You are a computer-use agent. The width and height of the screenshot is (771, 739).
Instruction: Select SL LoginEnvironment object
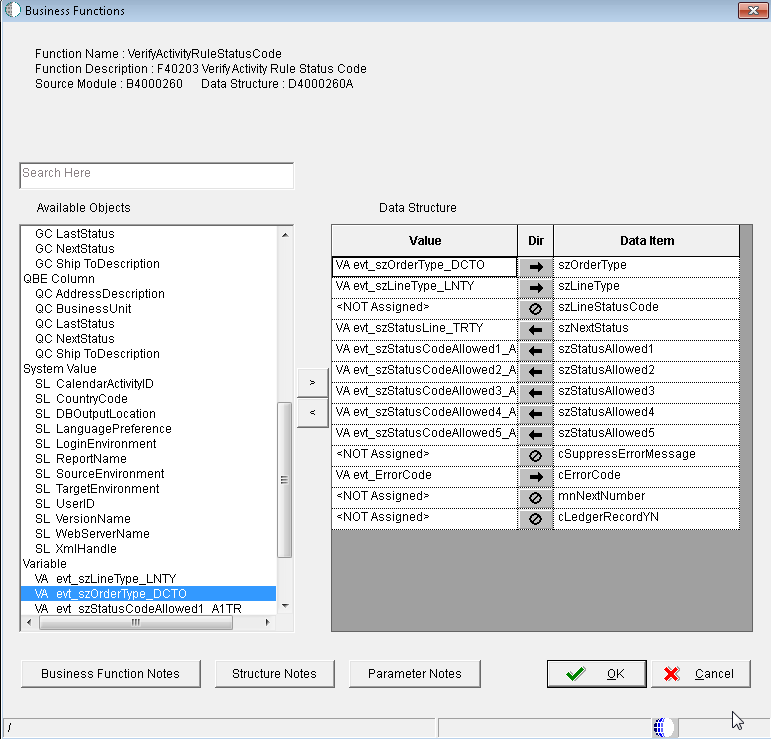pos(95,443)
